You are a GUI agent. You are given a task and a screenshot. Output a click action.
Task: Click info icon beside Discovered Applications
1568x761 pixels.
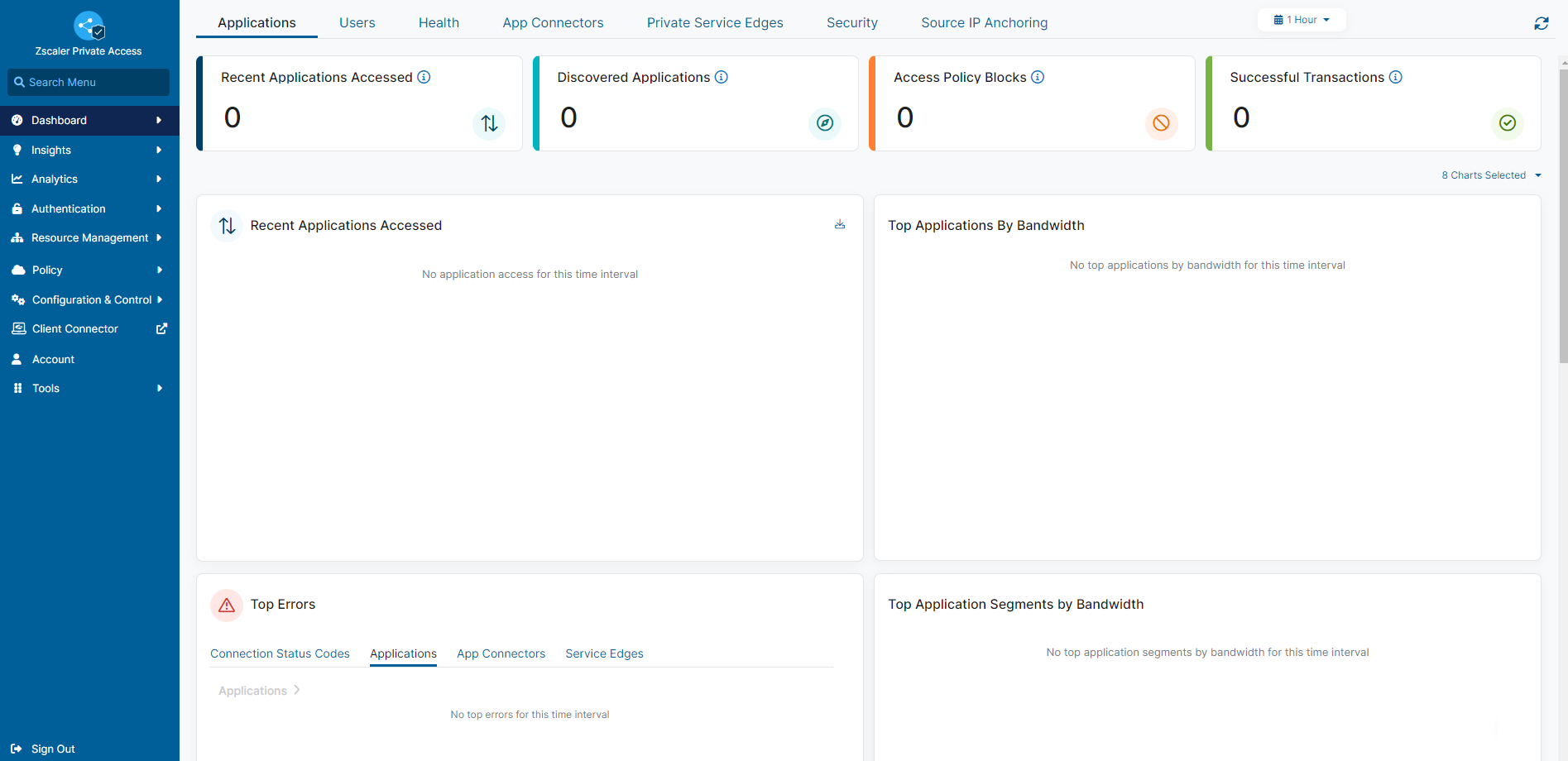(x=721, y=77)
